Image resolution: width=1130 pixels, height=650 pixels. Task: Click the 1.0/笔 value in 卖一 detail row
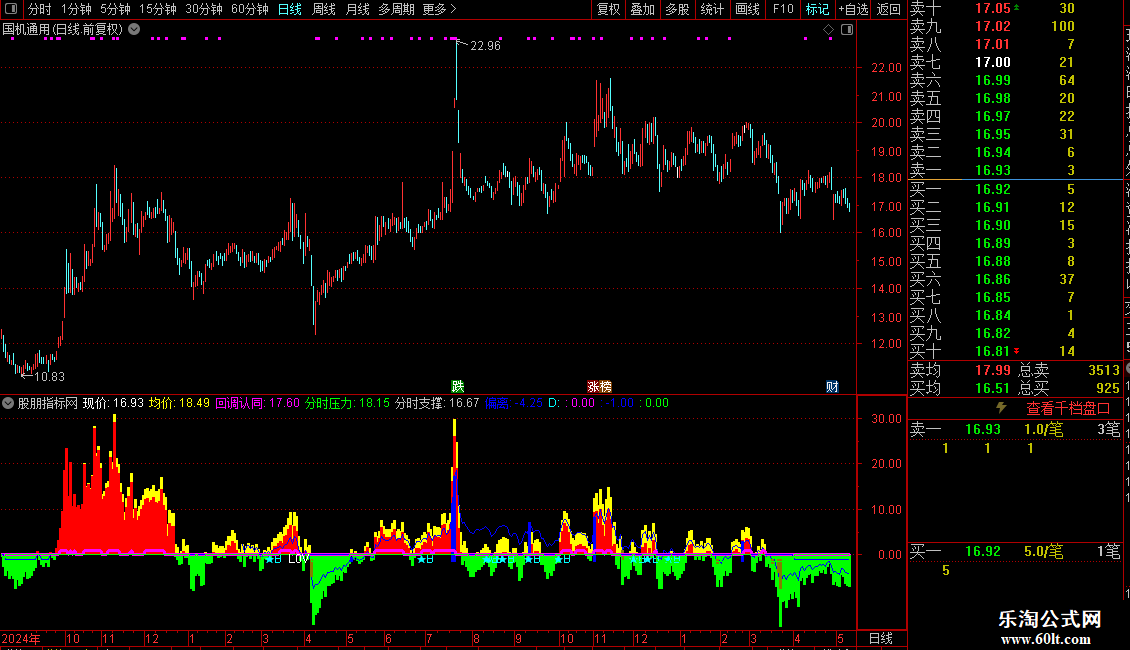pyautogui.click(x=1044, y=429)
